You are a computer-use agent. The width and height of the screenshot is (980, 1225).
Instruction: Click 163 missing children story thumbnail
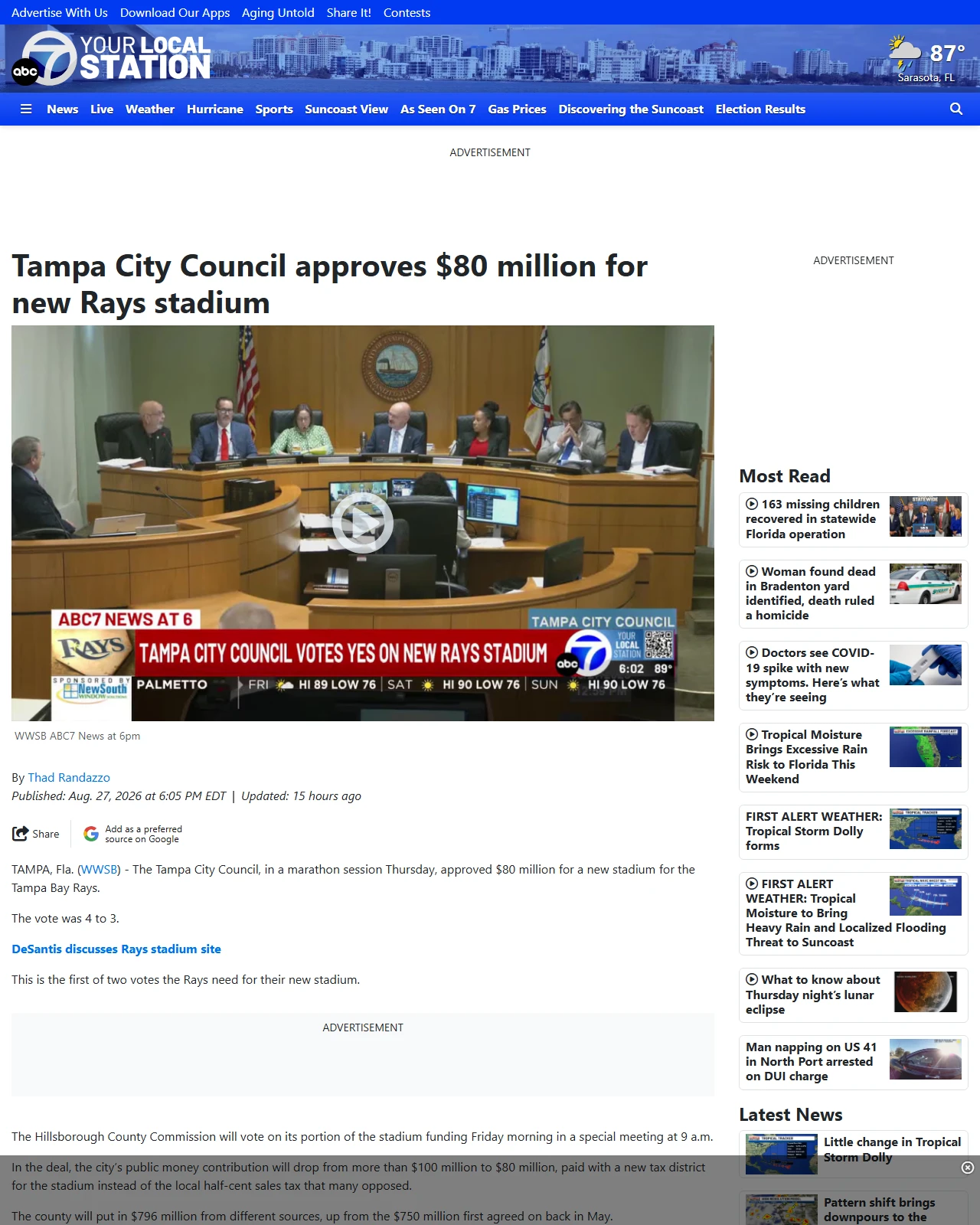(x=926, y=516)
